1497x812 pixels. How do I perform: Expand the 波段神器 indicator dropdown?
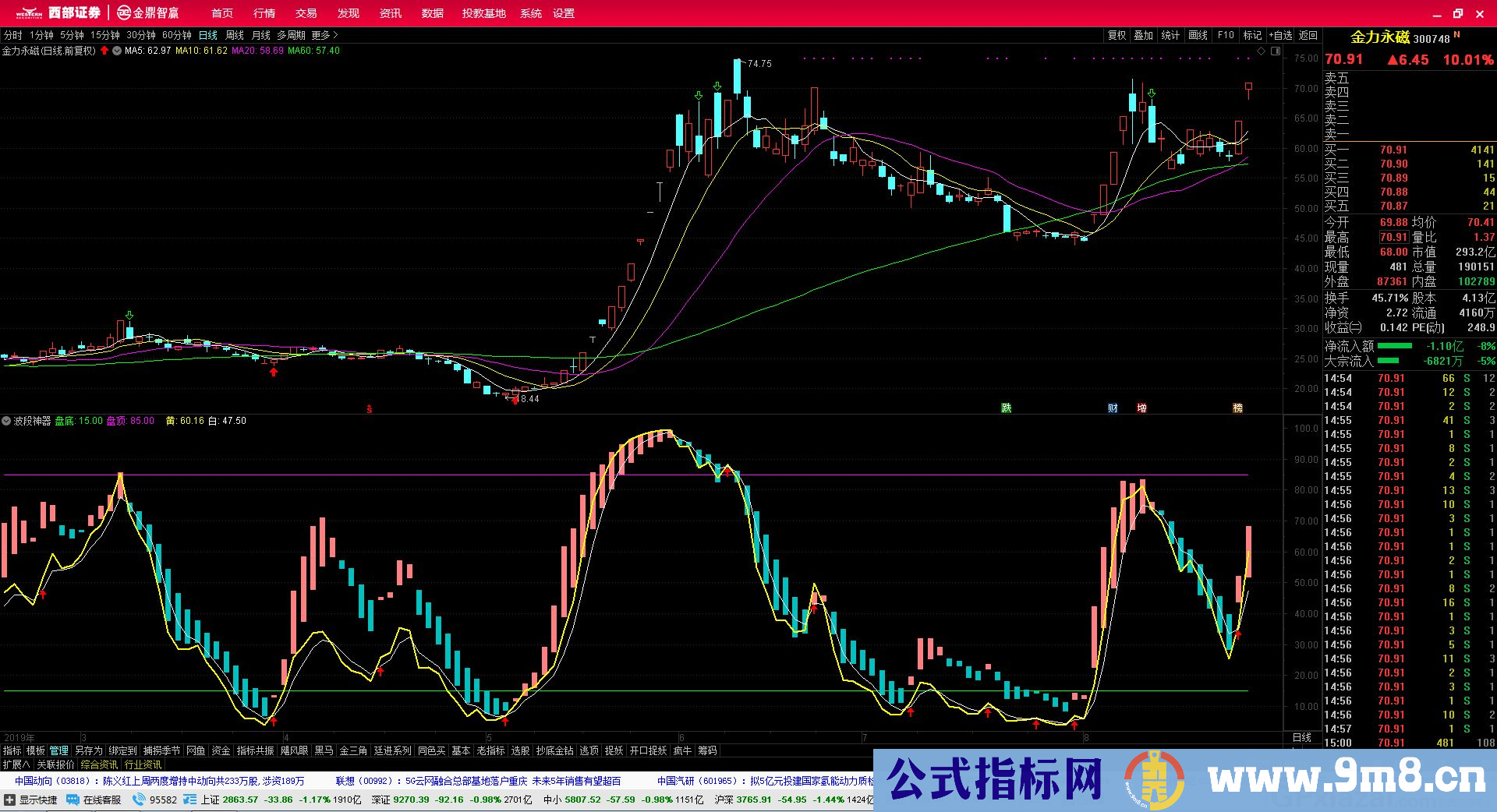click(7, 421)
